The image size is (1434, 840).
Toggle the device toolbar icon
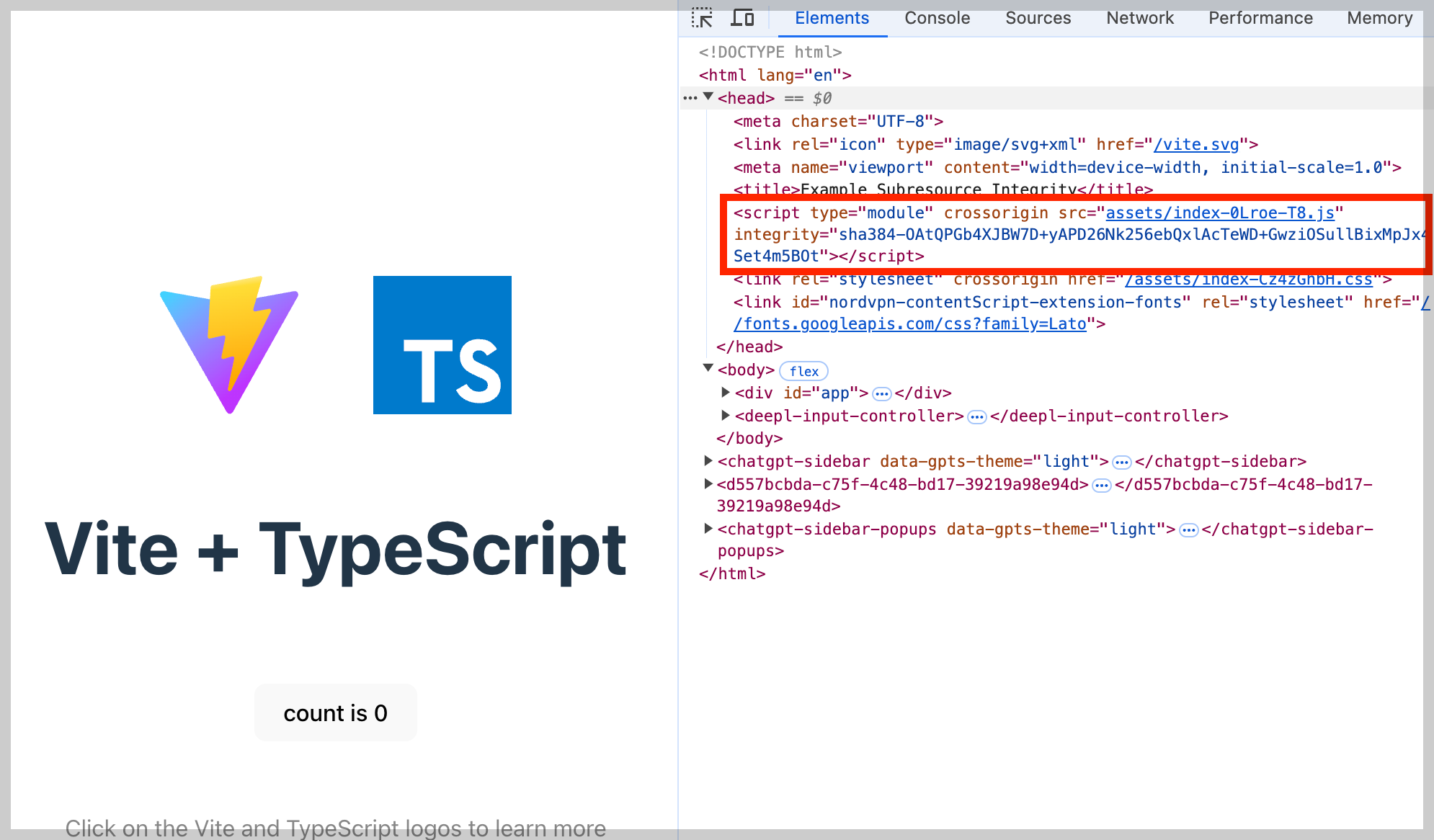tap(742, 18)
